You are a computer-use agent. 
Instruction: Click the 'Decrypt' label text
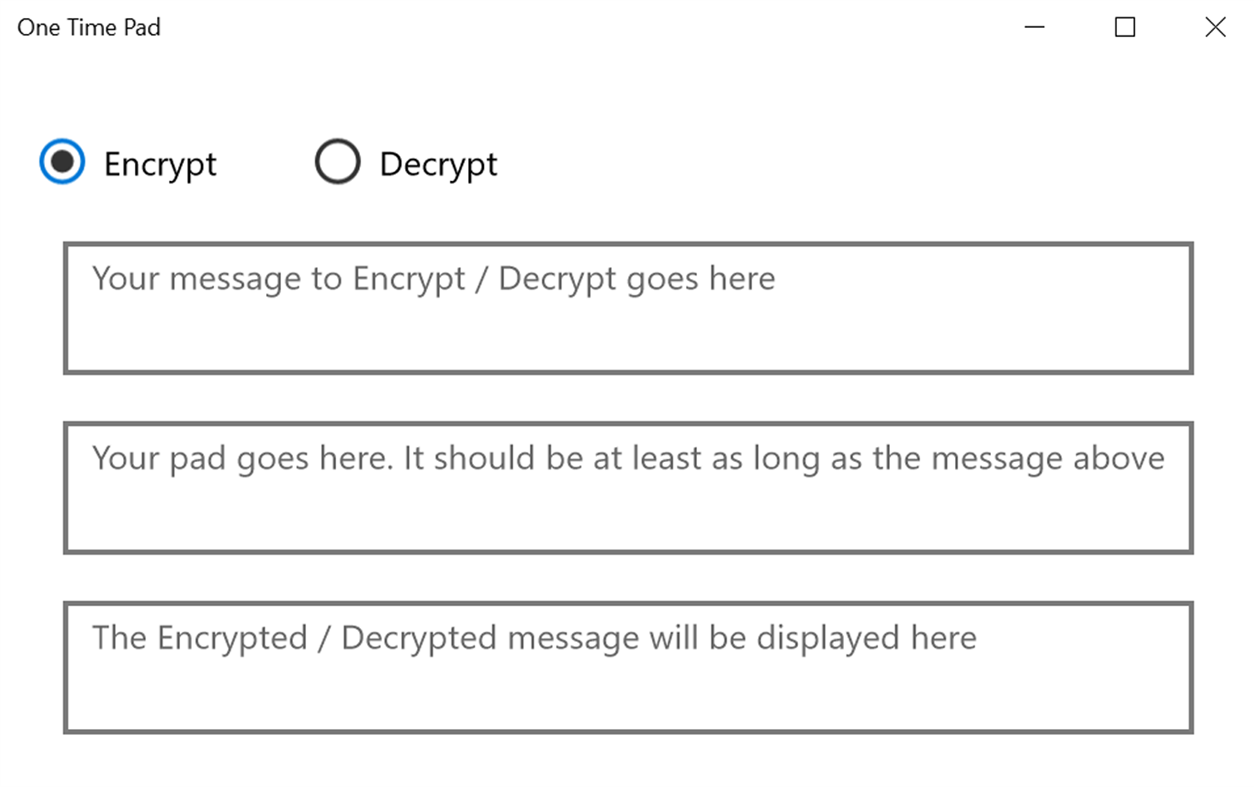438,164
